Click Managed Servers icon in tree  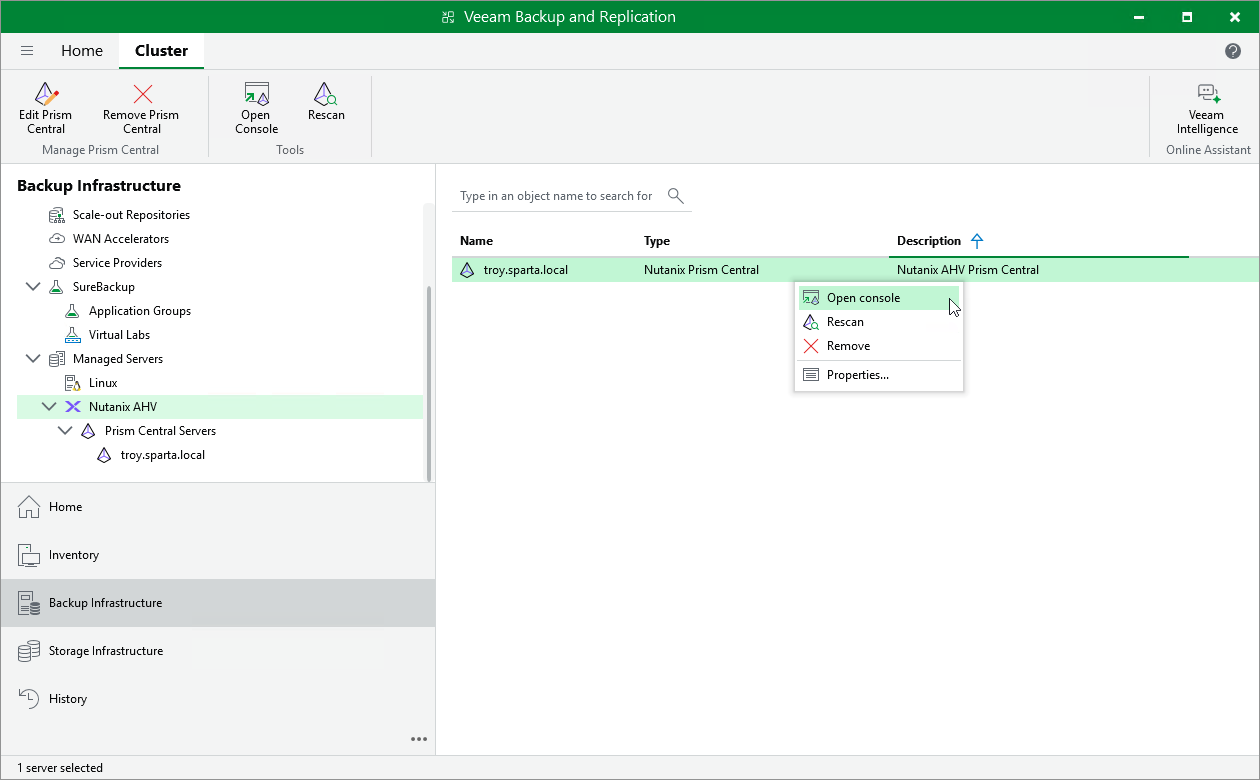click(x=57, y=359)
